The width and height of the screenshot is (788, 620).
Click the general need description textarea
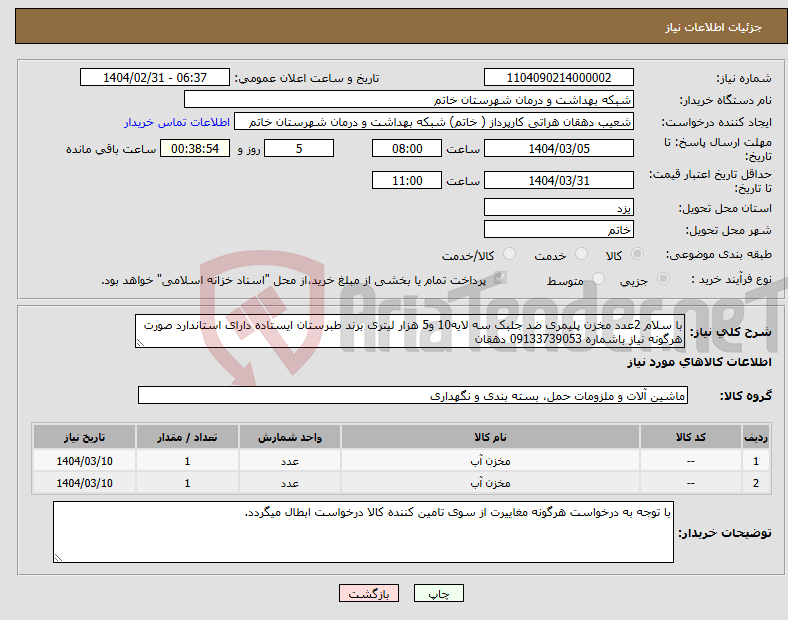click(410, 332)
